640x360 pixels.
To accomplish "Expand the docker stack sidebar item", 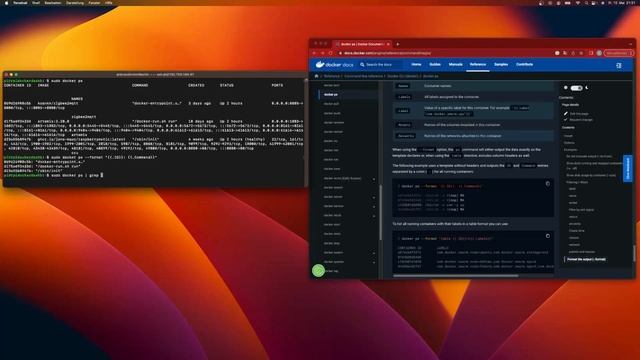I will pos(374,216).
